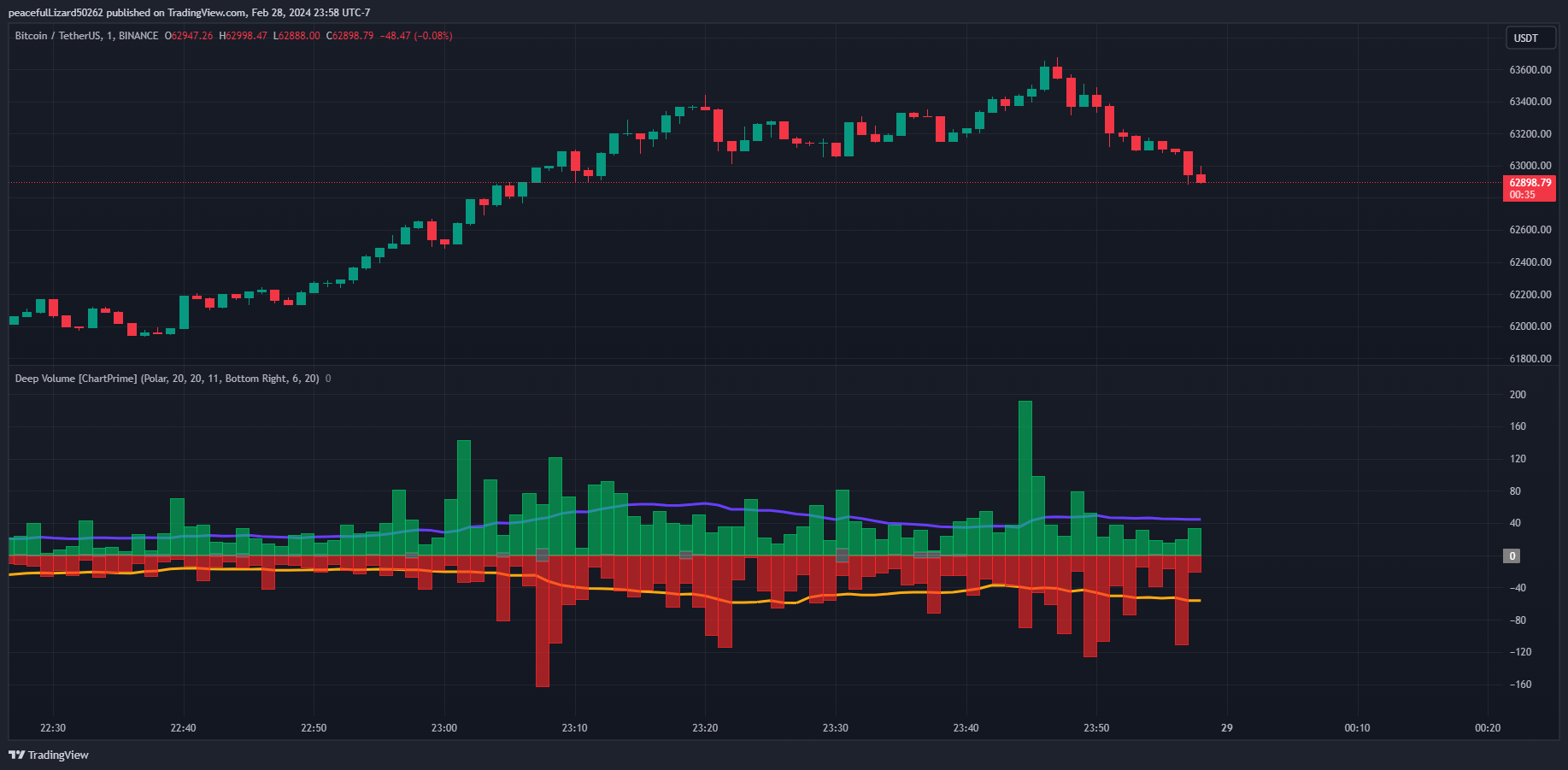Click the 22:30 time axis label
The width and height of the screenshot is (1568, 770).
coord(53,728)
